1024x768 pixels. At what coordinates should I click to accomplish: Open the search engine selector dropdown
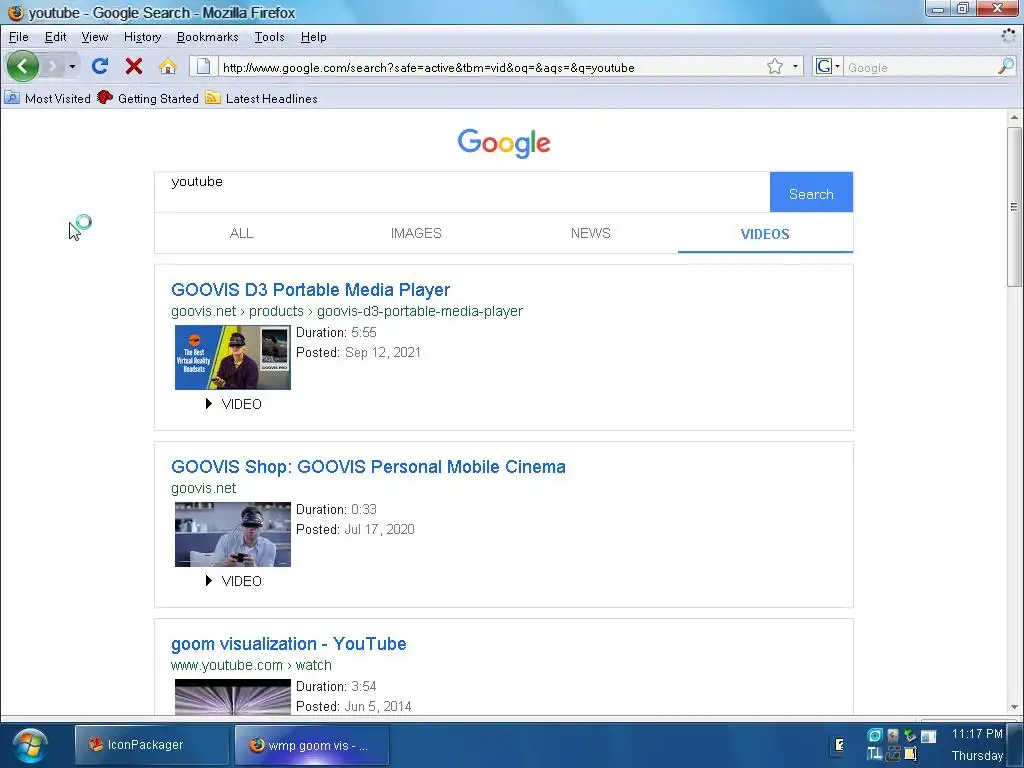tap(827, 67)
